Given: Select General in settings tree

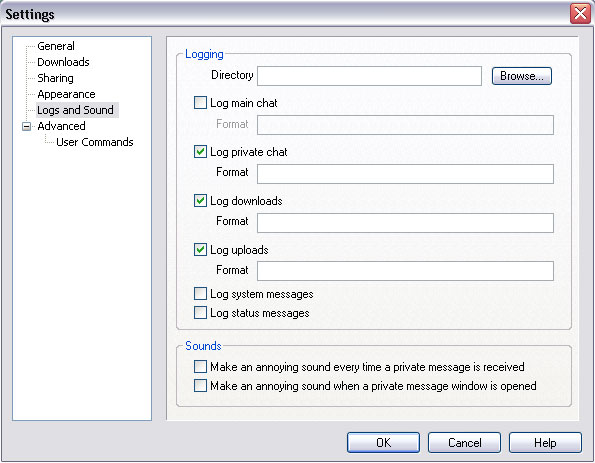Looking at the screenshot, I should pyautogui.click(x=56, y=46).
